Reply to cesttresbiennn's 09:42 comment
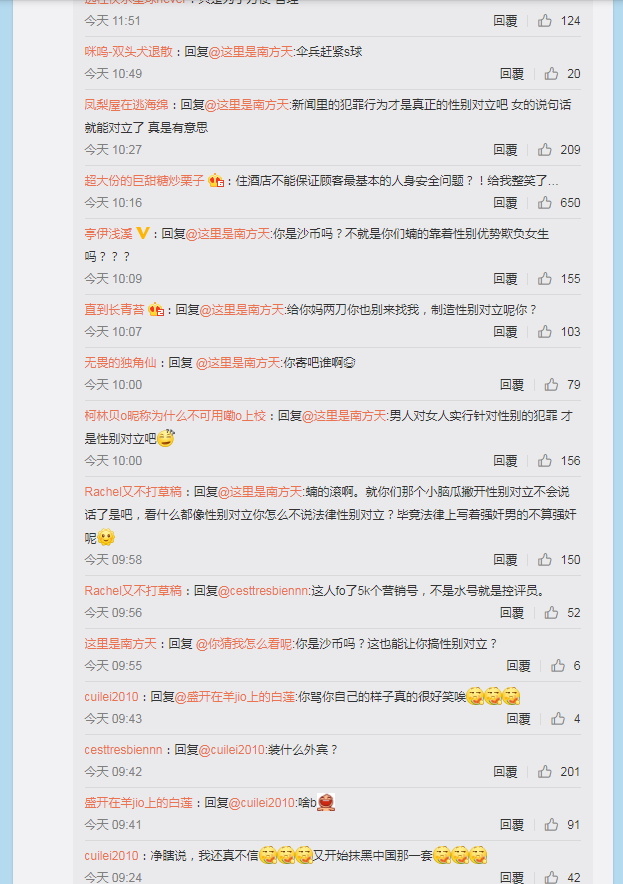Image resolution: width=623 pixels, height=884 pixels. point(505,772)
